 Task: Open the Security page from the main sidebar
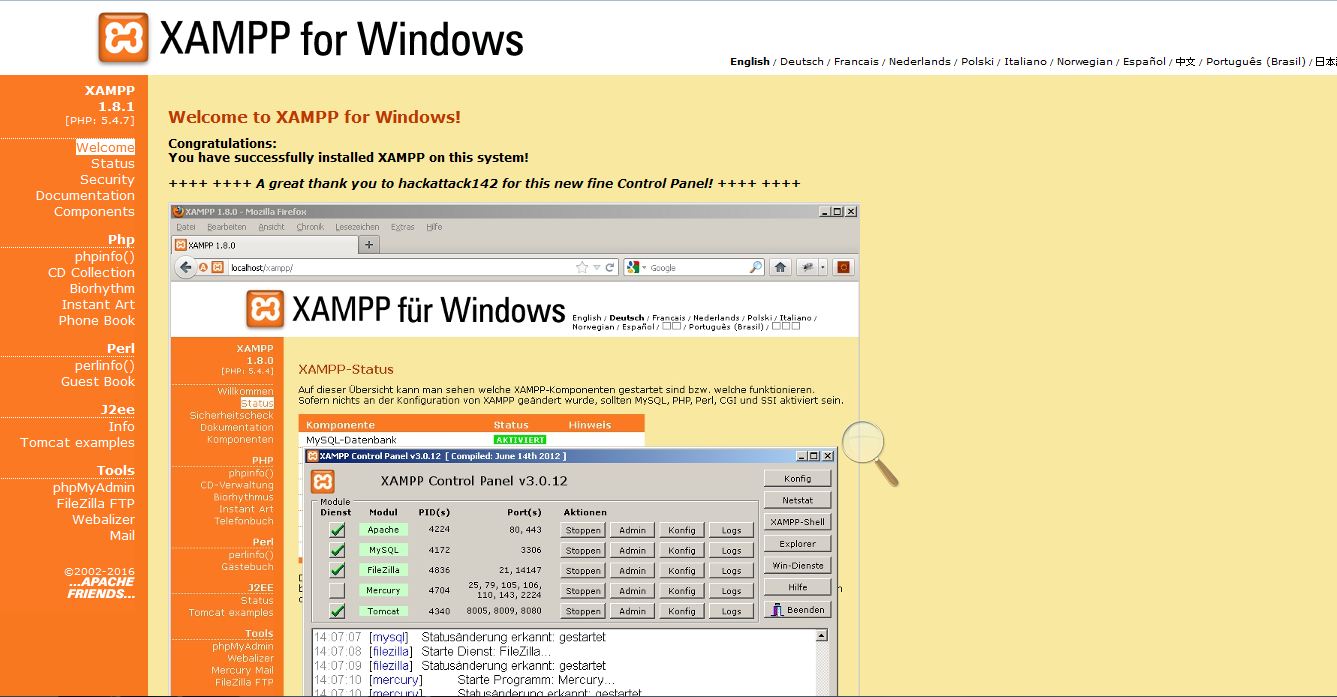pyautogui.click(x=107, y=179)
